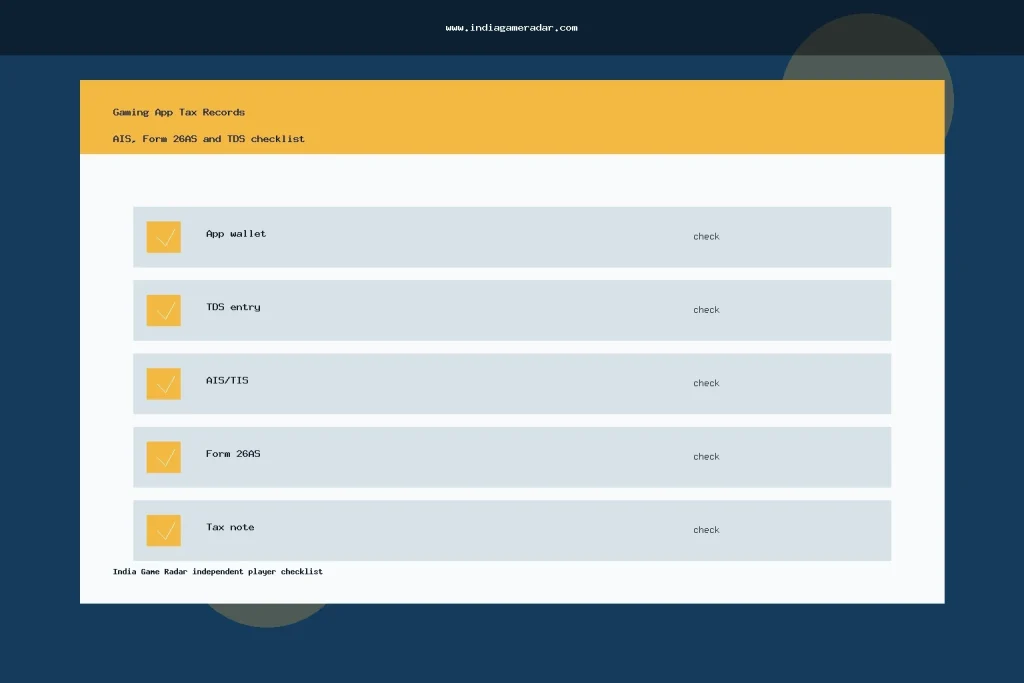The width and height of the screenshot is (1024, 683).
Task: Toggle the TDS entry checkbox
Action: coord(163,310)
